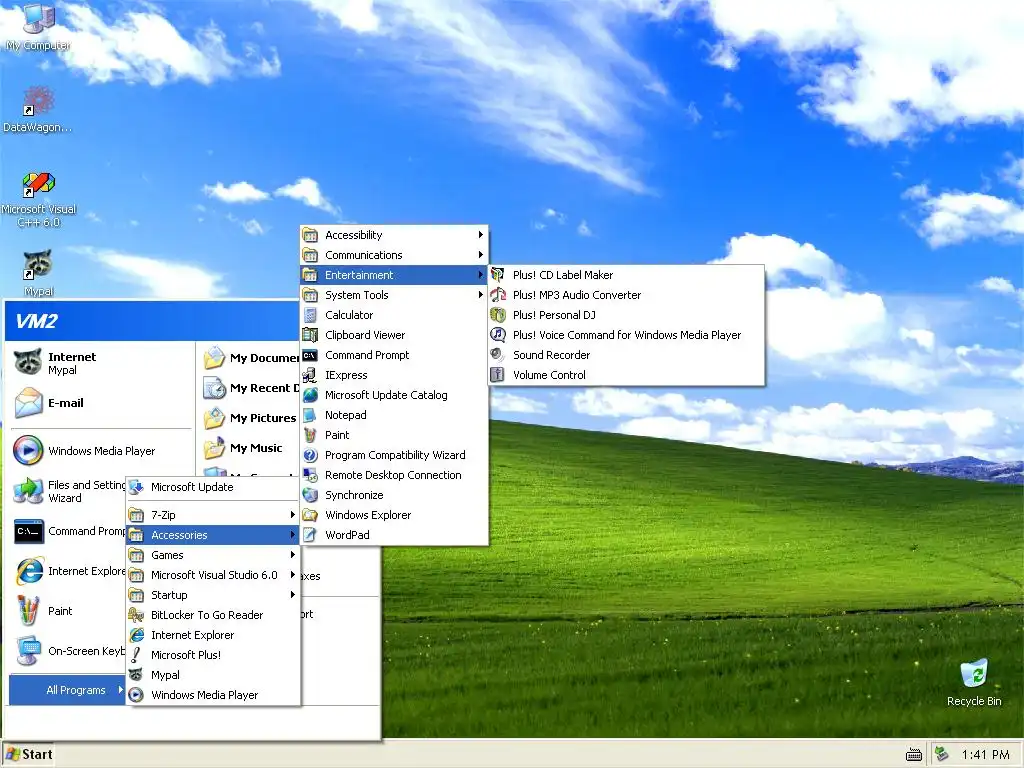Select the highlighted Entertainment submenu

[394, 275]
